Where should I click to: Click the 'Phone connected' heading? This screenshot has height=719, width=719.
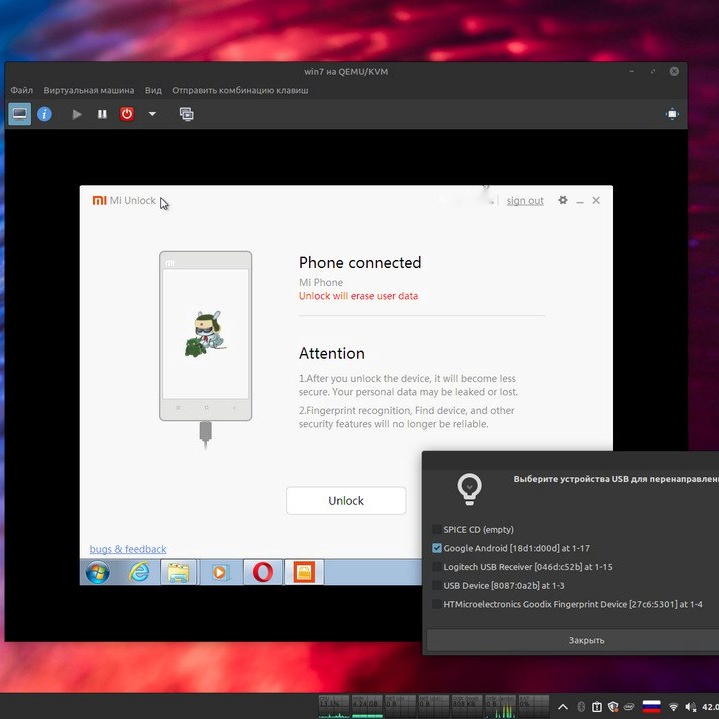tap(360, 263)
